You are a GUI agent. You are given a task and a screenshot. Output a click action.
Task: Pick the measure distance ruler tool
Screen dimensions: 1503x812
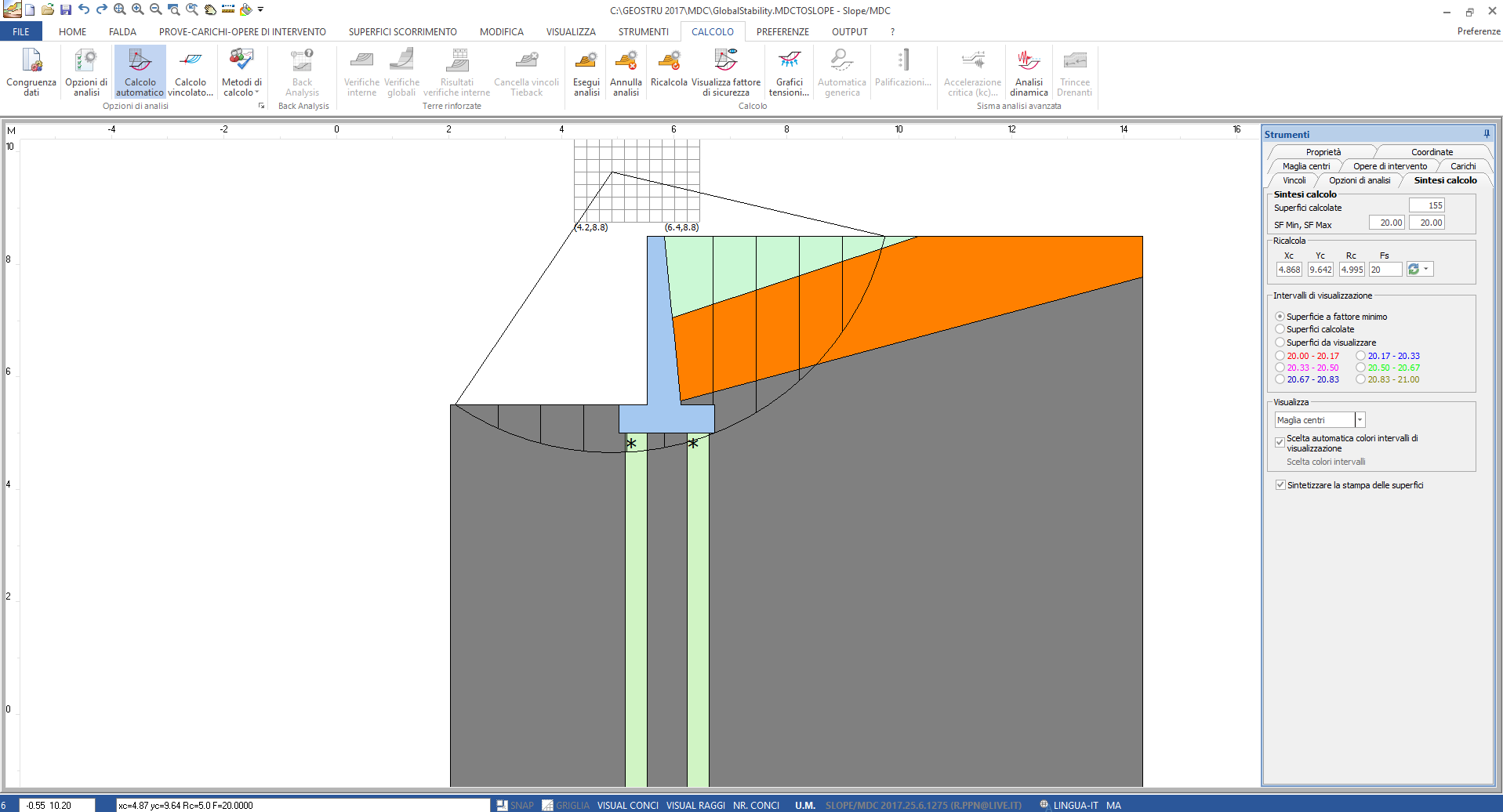[228, 9]
